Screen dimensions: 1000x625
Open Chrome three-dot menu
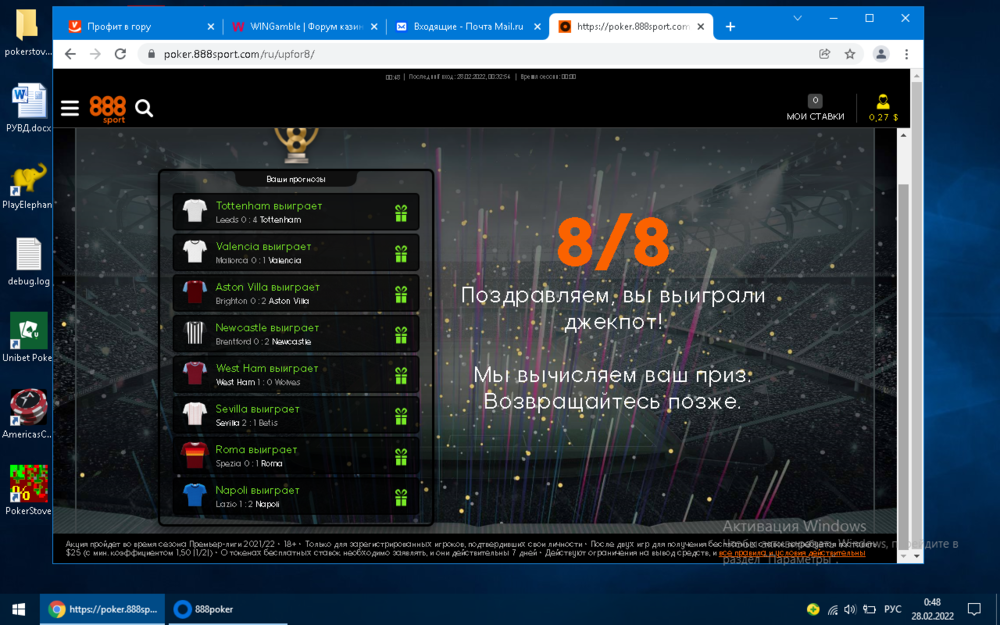[907, 54]
